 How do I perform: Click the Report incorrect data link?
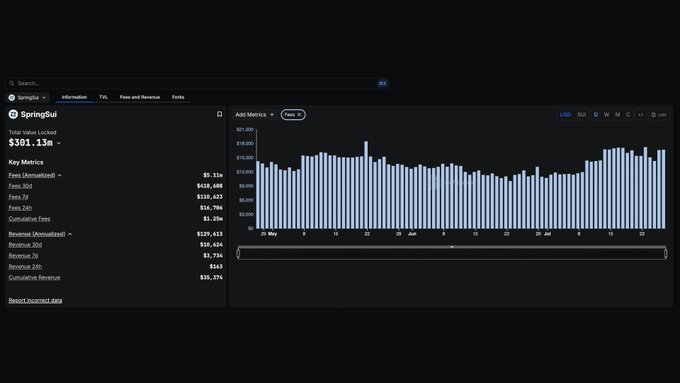pyautogui.click(x=35, y=300)
